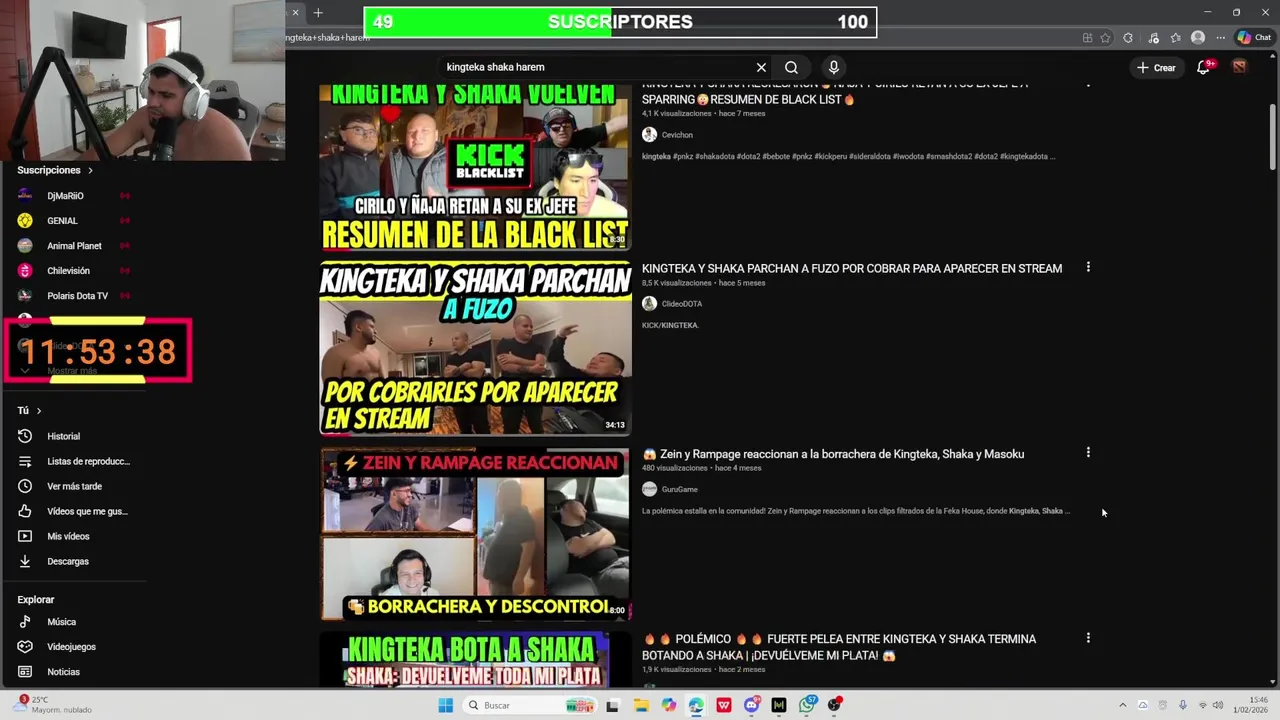Image resolution: width=1280 pixels, height=720 pixels.
Task: Open Listas de reproducción in sidebar
Action: [75, 461]
